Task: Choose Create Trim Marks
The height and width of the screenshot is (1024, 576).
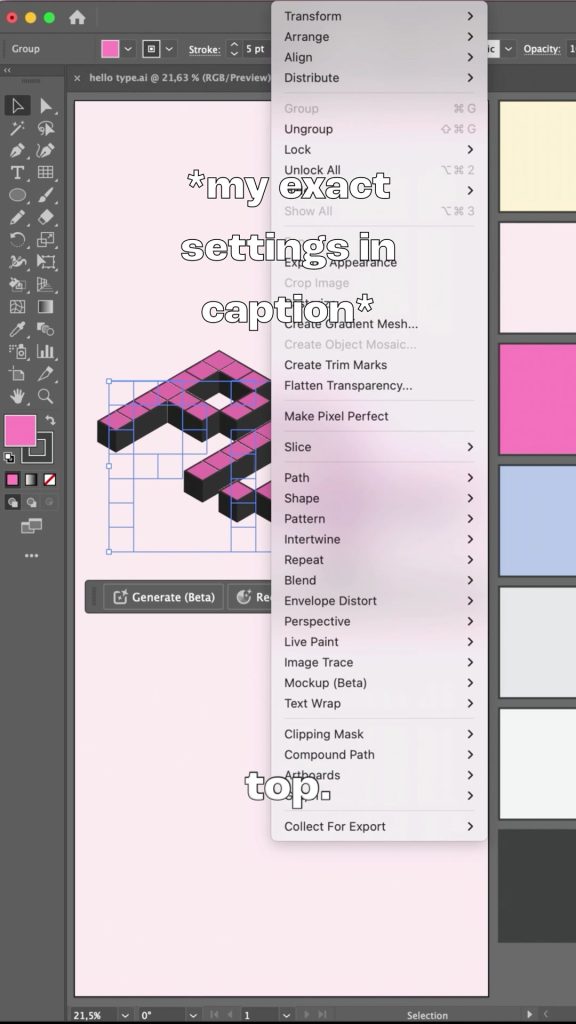Action: (379, 365)
